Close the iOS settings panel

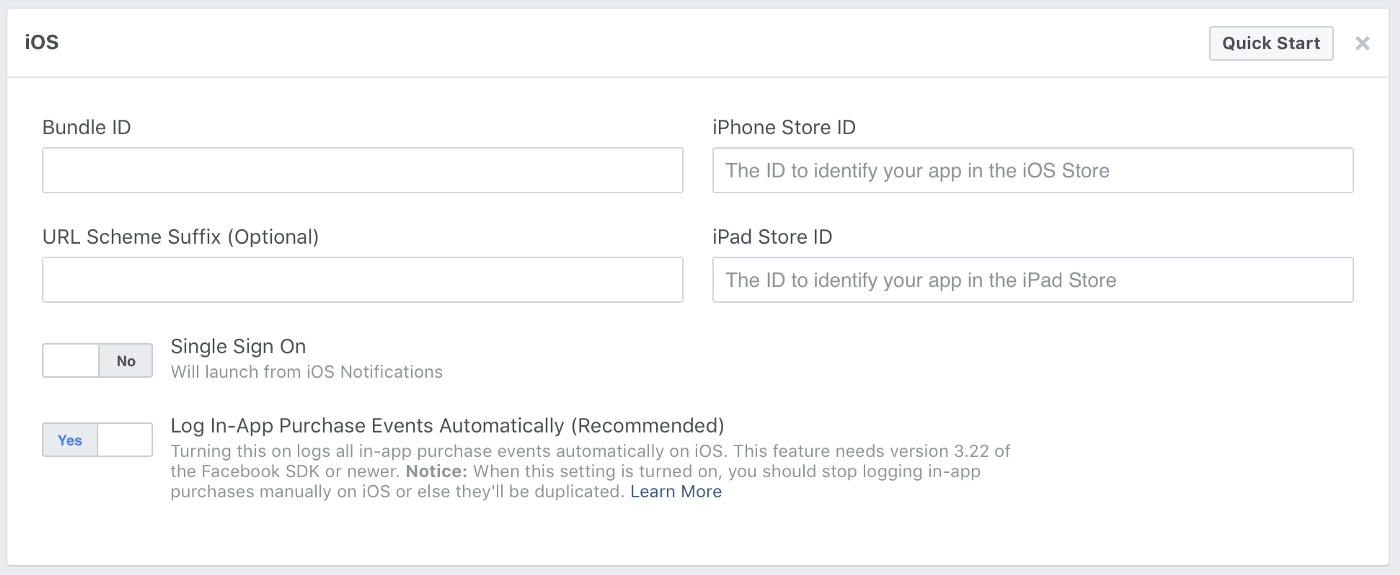click(x=1362, y=44)
